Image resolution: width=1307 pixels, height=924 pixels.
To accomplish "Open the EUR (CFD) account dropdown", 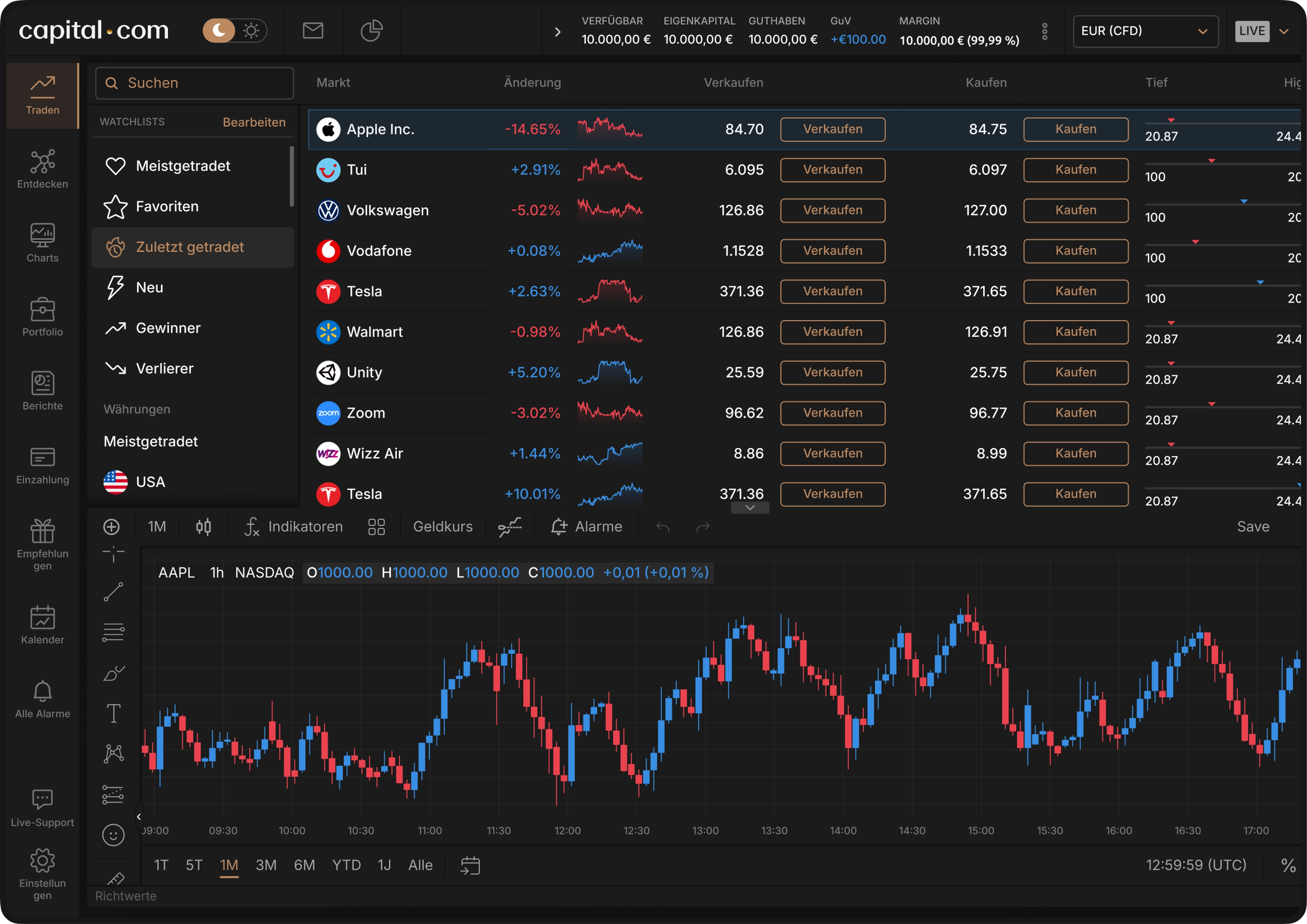I will pos(1145,31).
